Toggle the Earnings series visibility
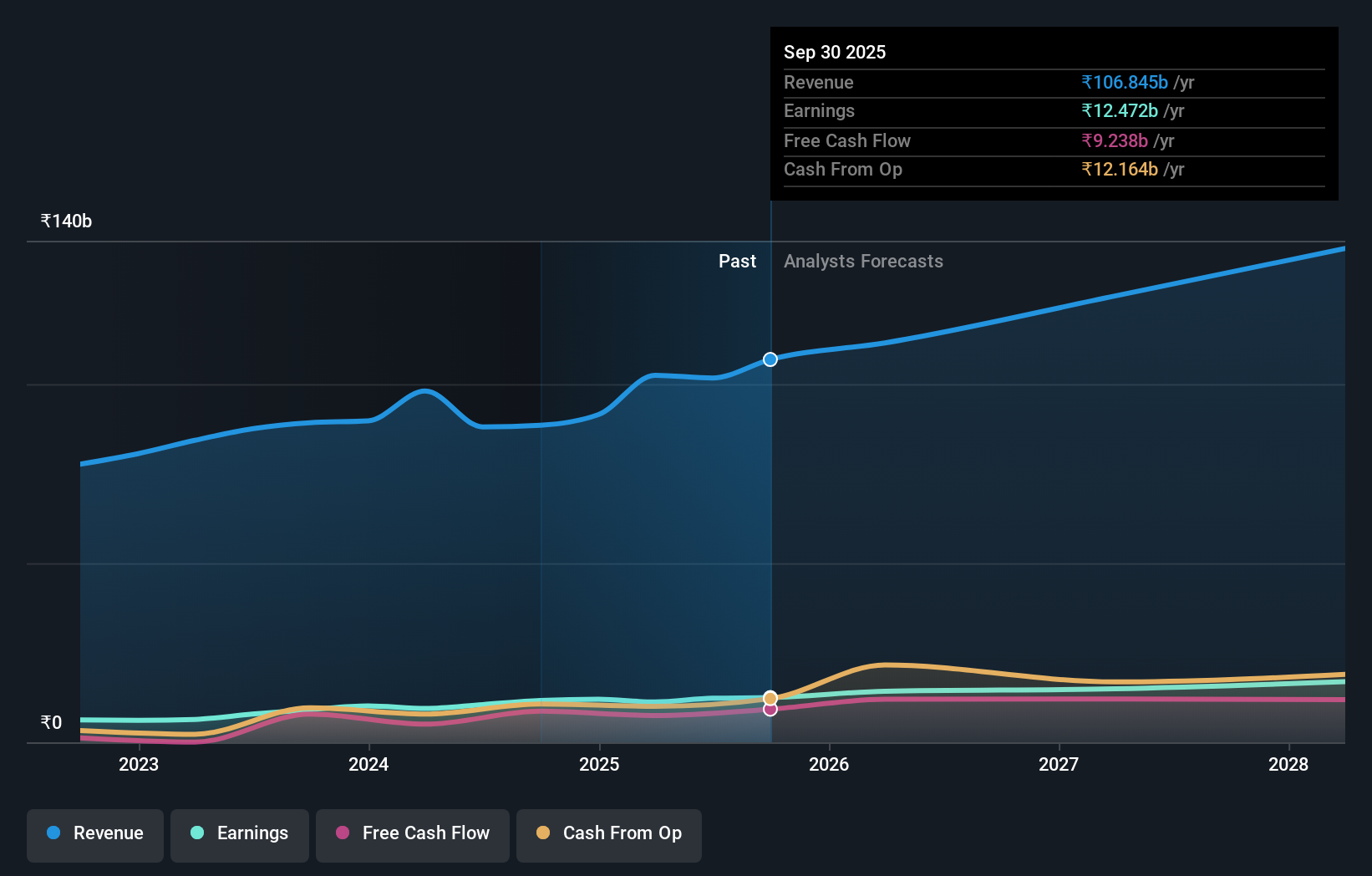 coord(240,833)
